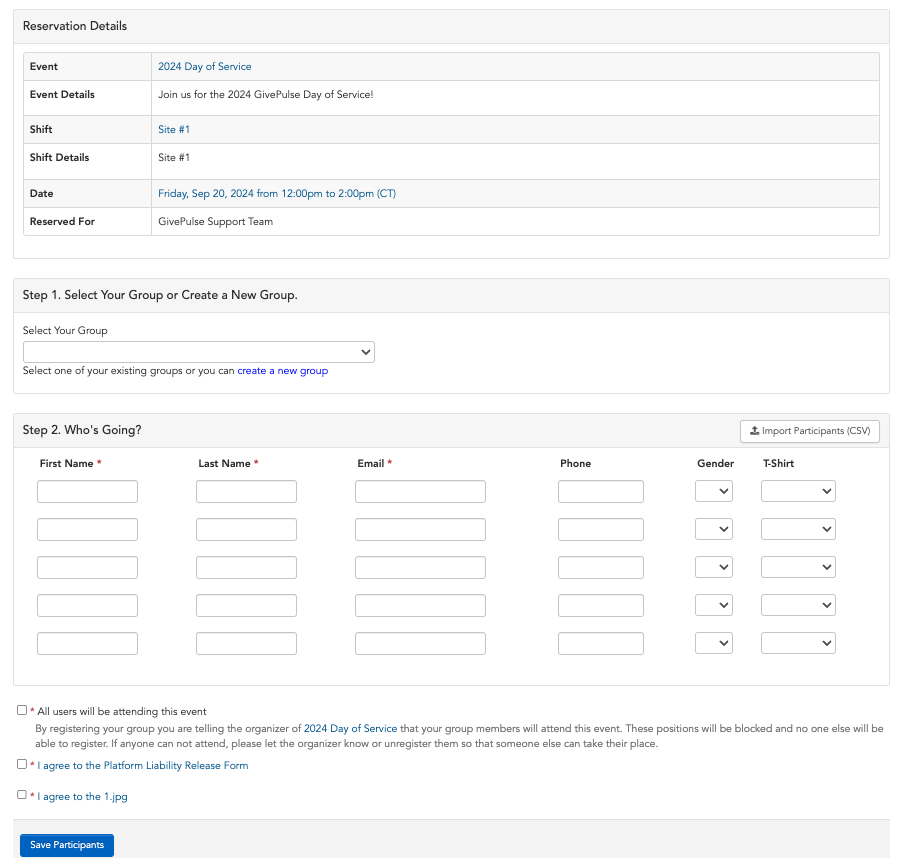Click the 'Step 2. Who's Going?' heading
The height and width of the screenshot is (858, 908).
click(x=82, y=430)
